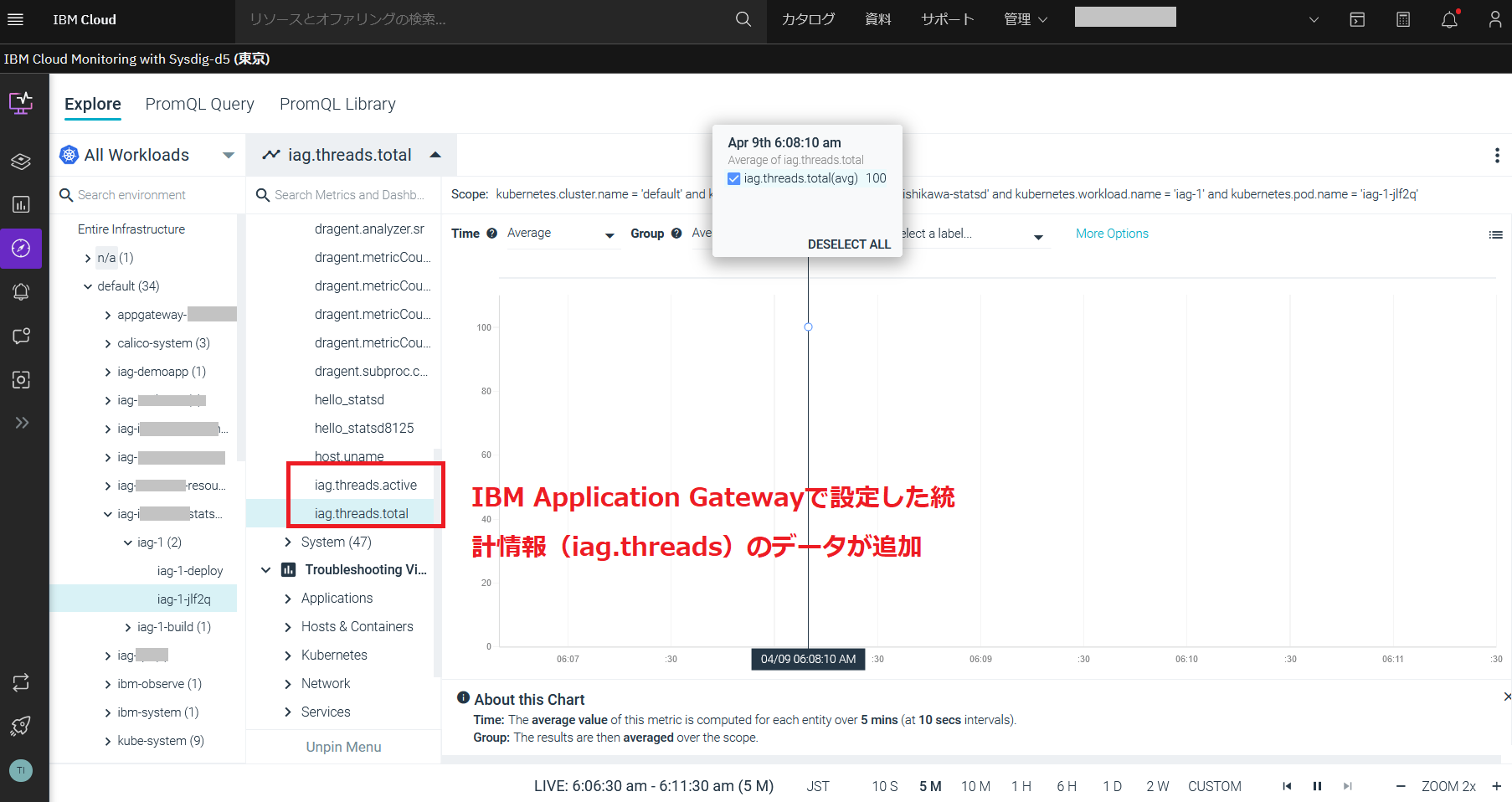This screenshot has height=802, width=1512.
Task: Click the Search Metrics and Dashboards field
Action: pos(343,195)
